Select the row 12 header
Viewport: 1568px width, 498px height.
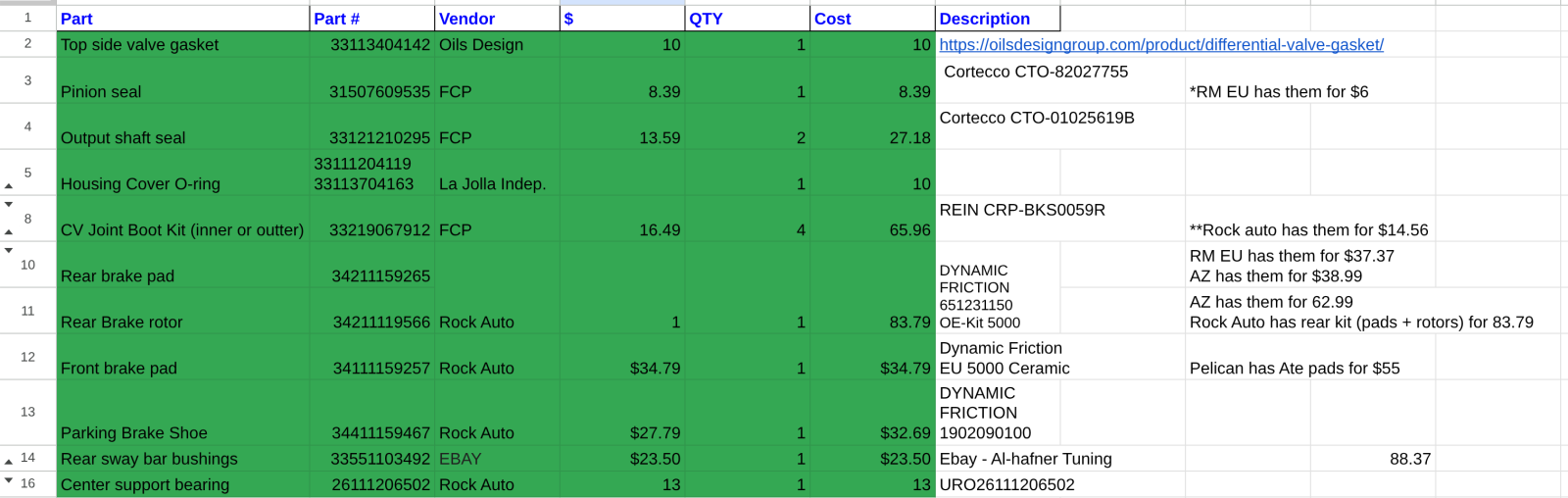click(x=27, y=357)
